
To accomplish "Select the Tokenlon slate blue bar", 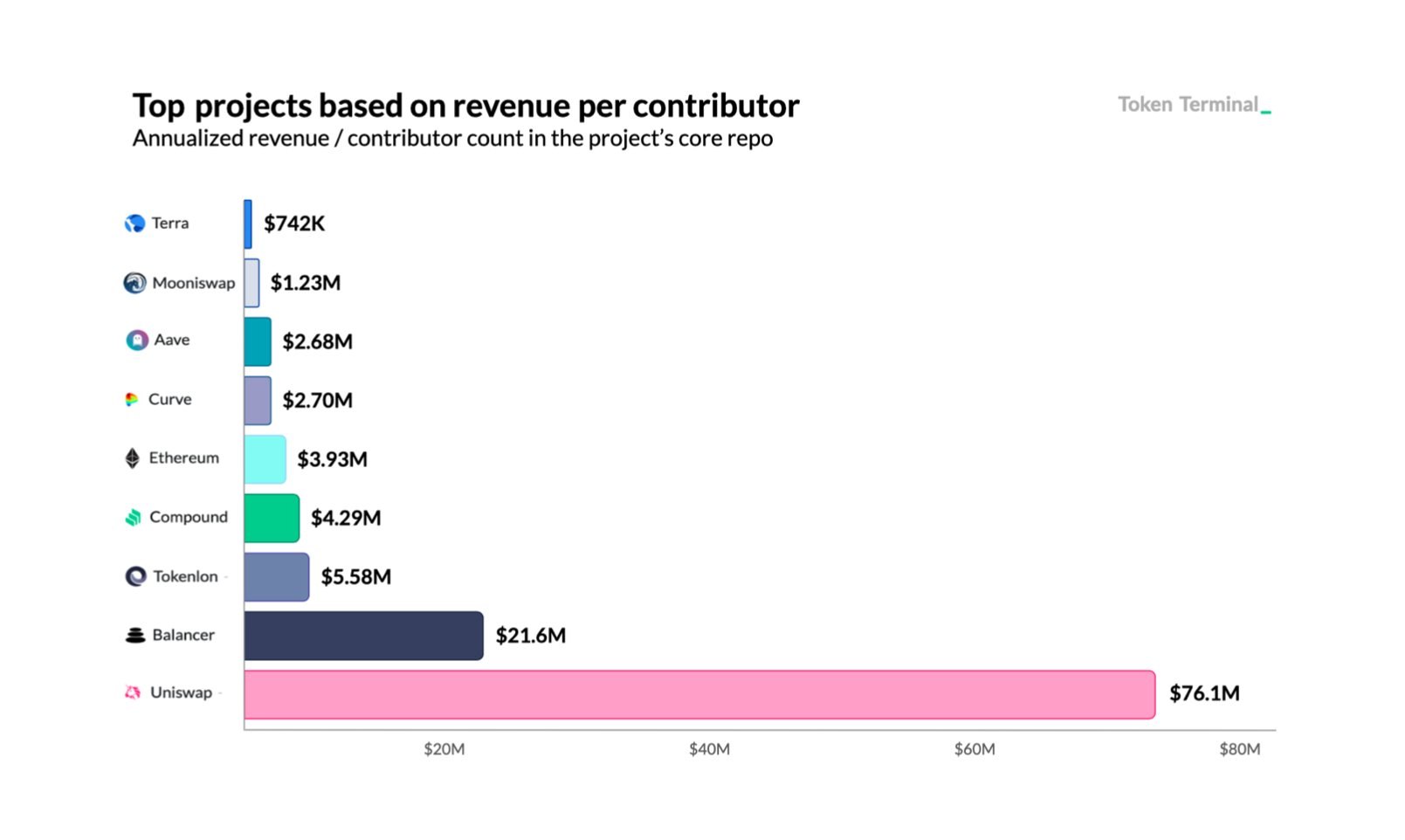I will pos(277,576).
